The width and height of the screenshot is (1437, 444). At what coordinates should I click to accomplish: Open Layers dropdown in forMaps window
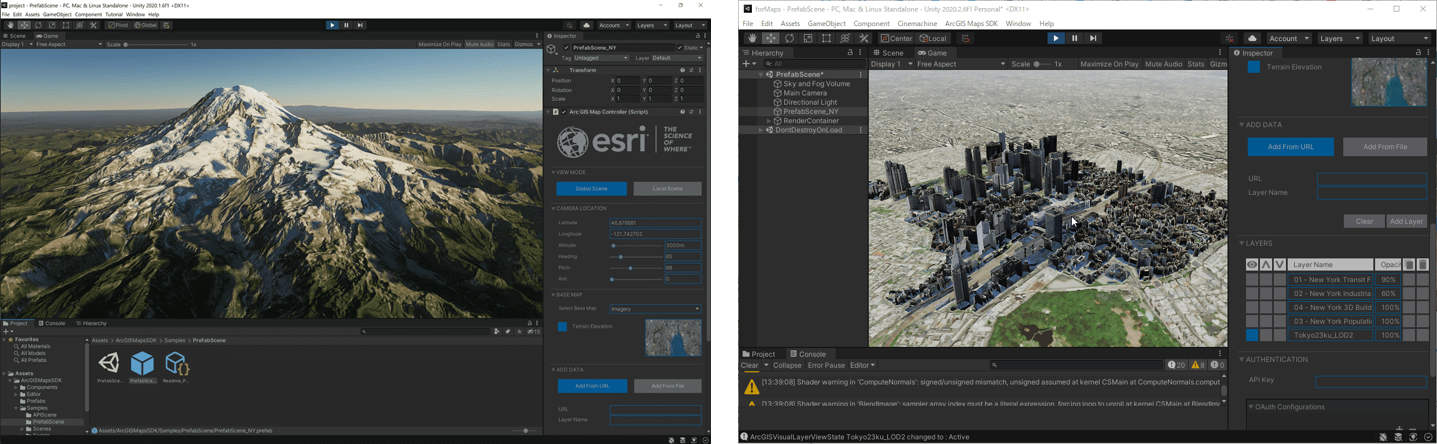tap(1339, 38)
